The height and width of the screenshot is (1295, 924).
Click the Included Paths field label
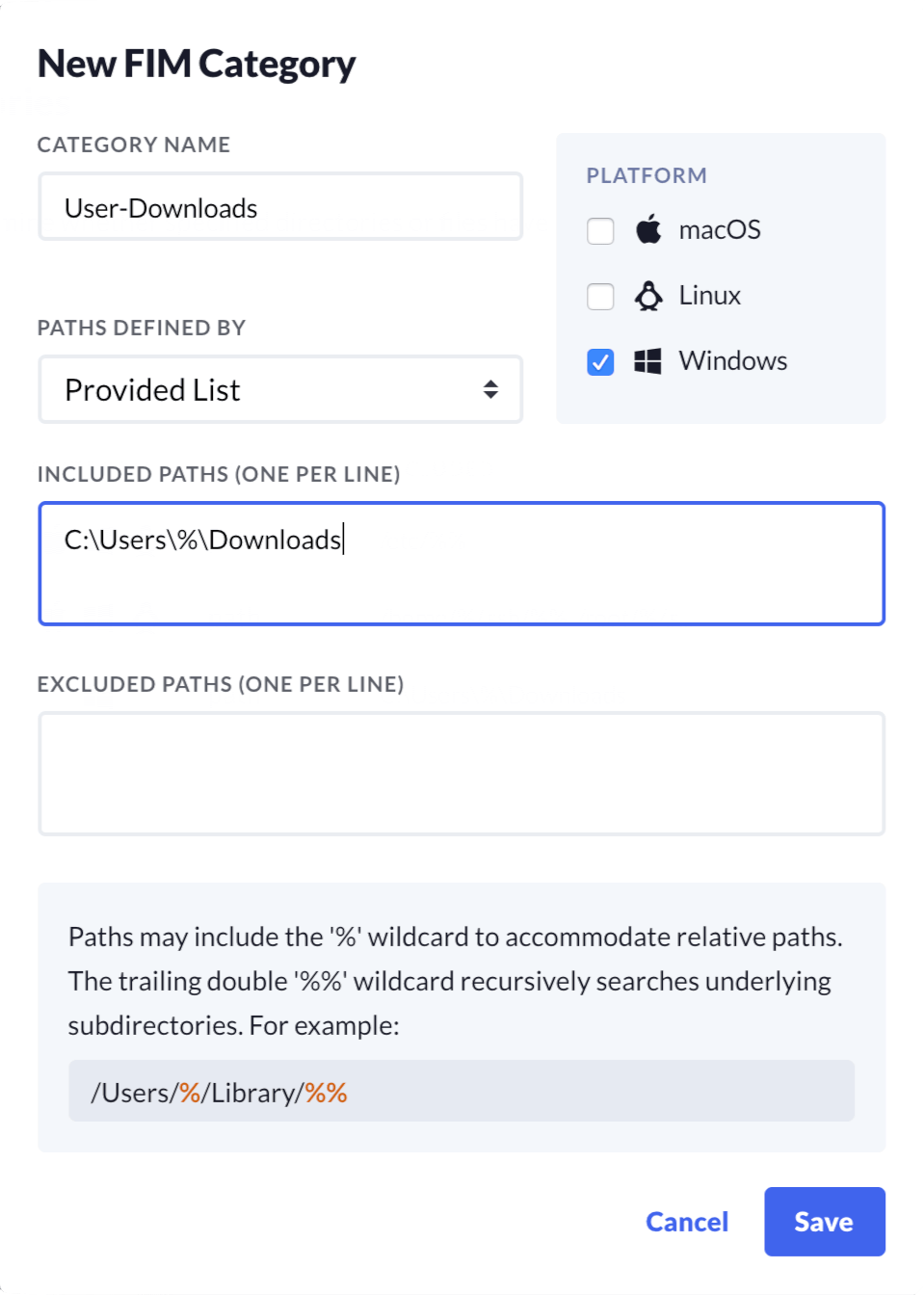point(219,474)
